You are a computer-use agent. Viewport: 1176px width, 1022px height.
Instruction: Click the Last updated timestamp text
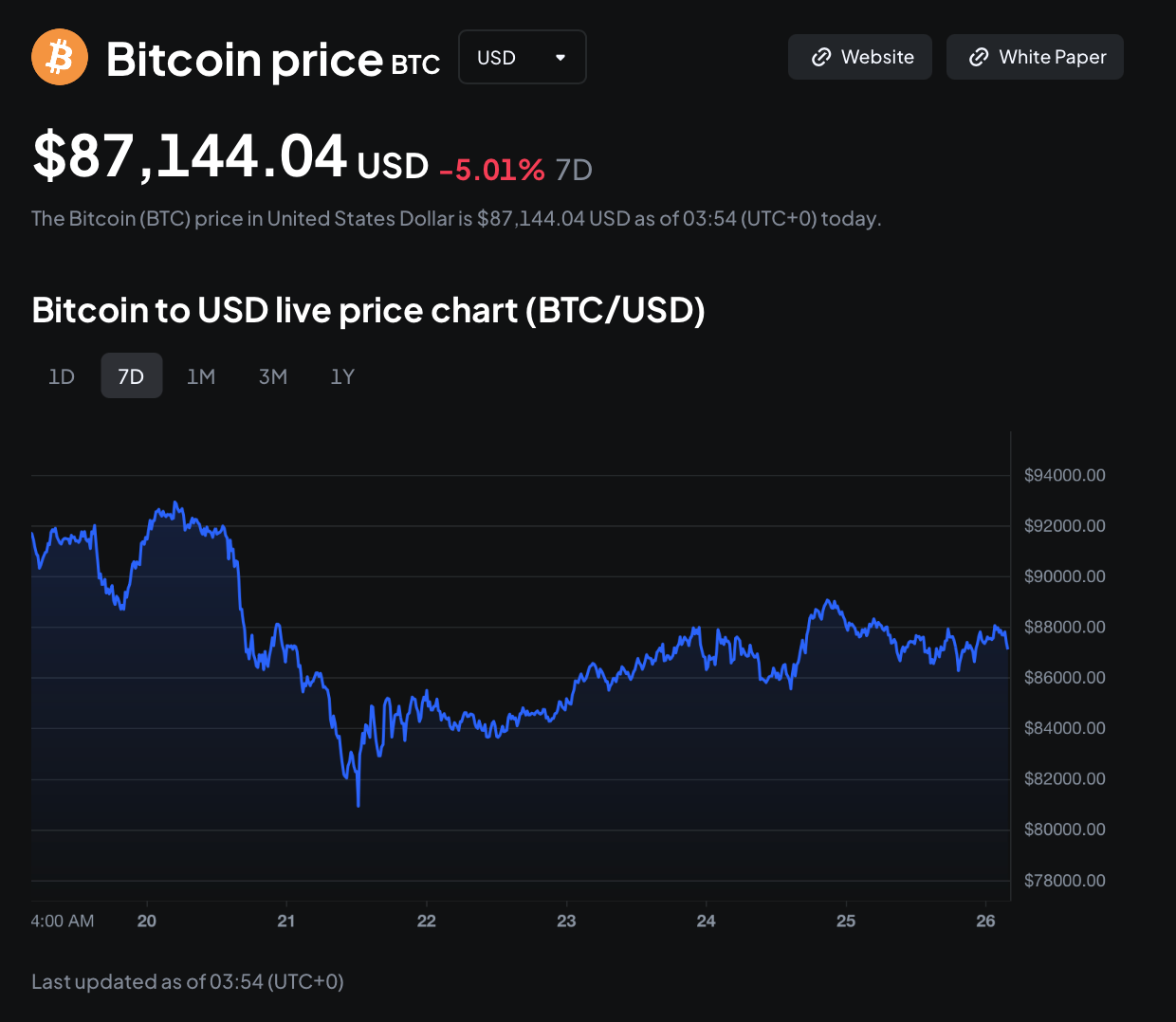(188, 981)
